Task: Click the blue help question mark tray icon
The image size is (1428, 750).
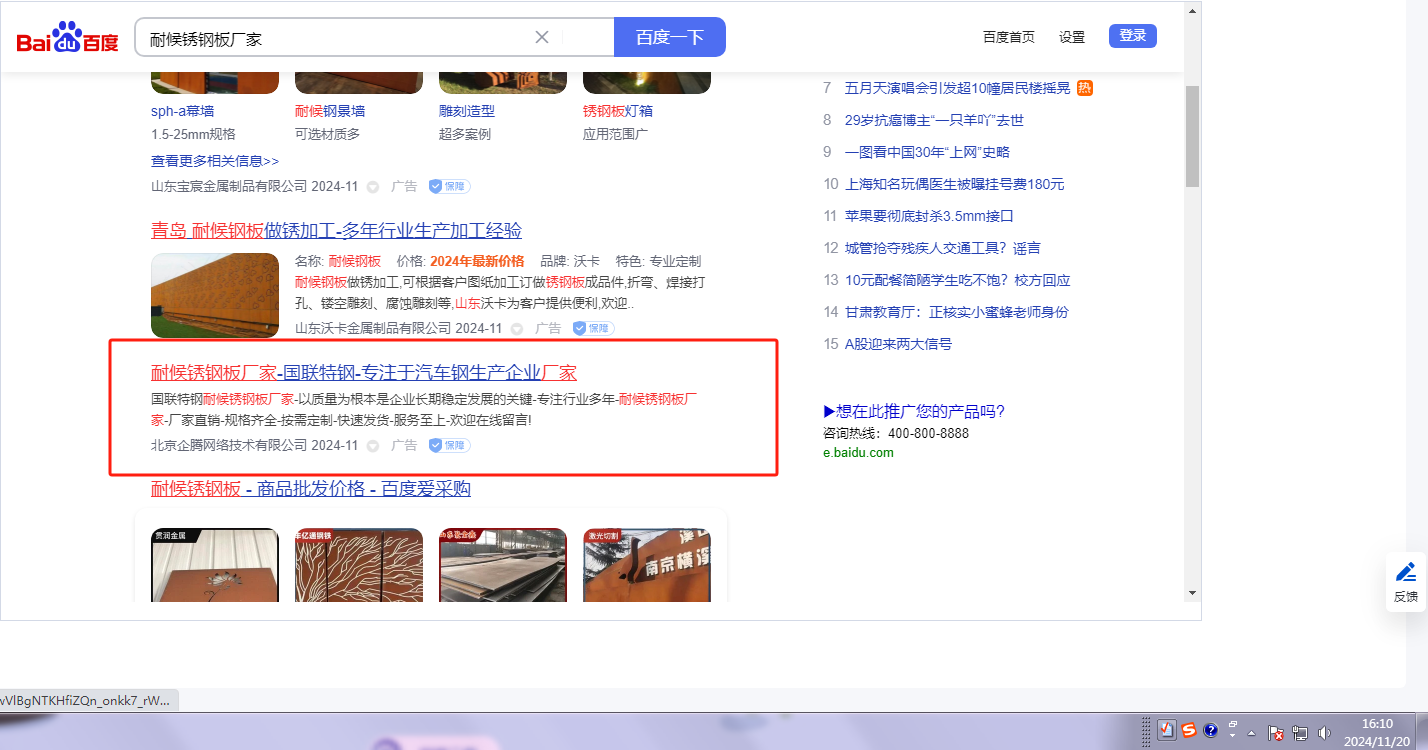Action: tap(1210, 730)
